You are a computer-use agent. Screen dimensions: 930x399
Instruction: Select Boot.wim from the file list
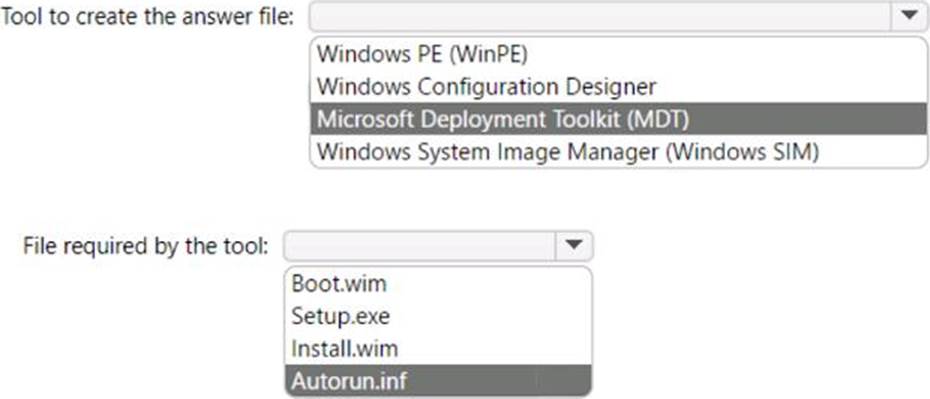438,283
